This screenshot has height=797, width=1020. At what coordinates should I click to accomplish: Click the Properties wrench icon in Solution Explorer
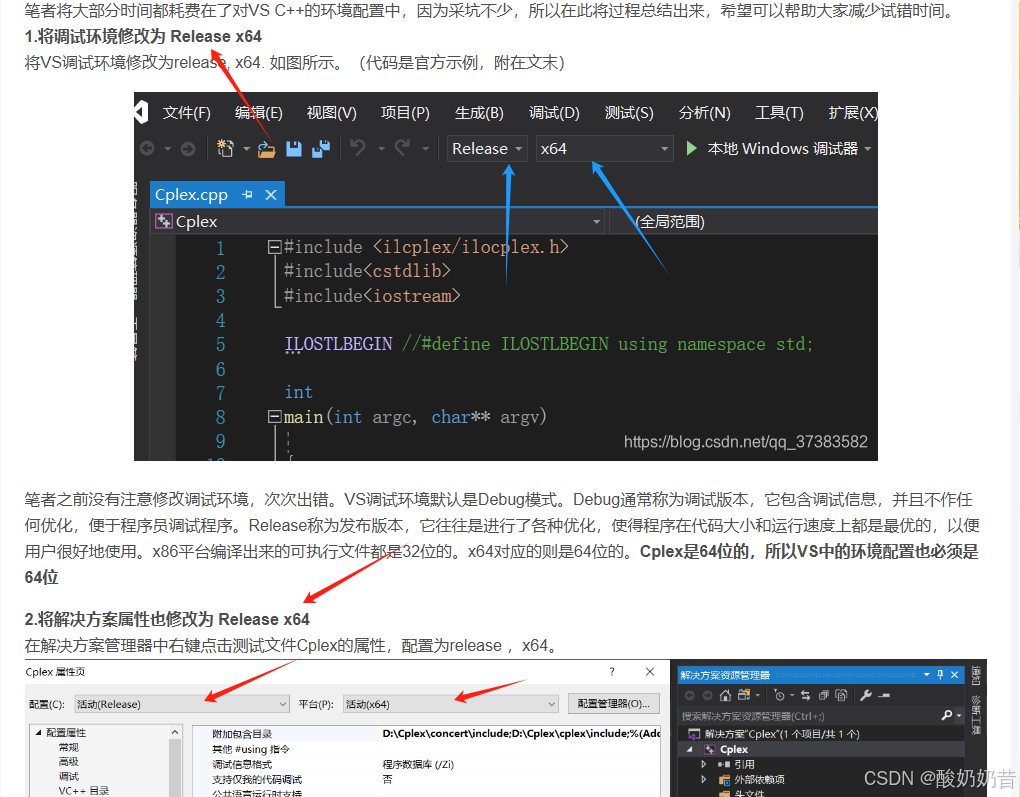[x=866, y=696]
